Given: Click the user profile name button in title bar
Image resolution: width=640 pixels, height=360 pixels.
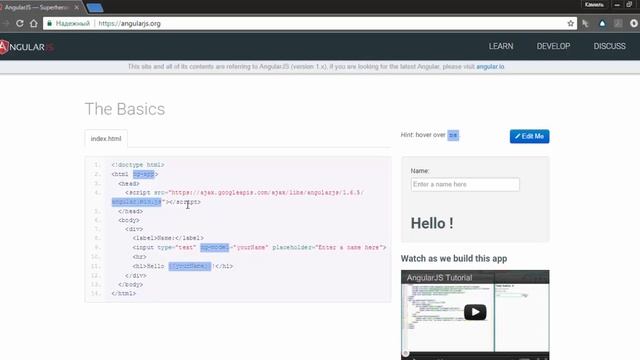Looking at the screenshot, I should (x=594, y=4).
